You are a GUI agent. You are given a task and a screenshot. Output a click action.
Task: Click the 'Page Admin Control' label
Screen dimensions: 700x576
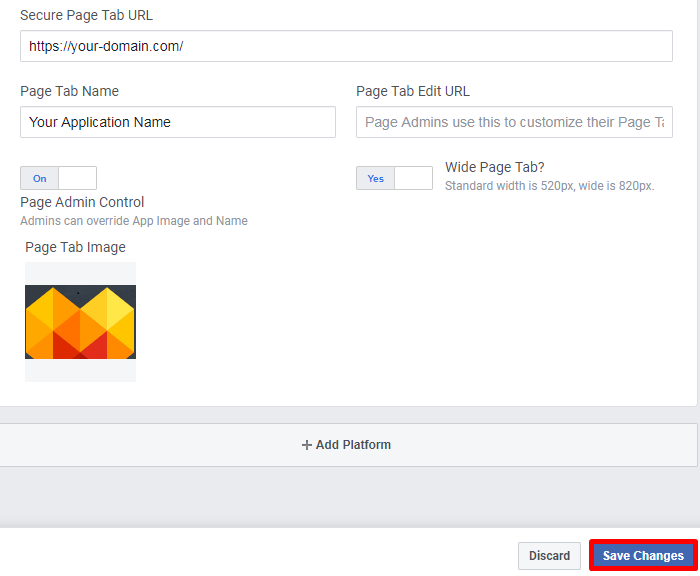coord(82,202)
